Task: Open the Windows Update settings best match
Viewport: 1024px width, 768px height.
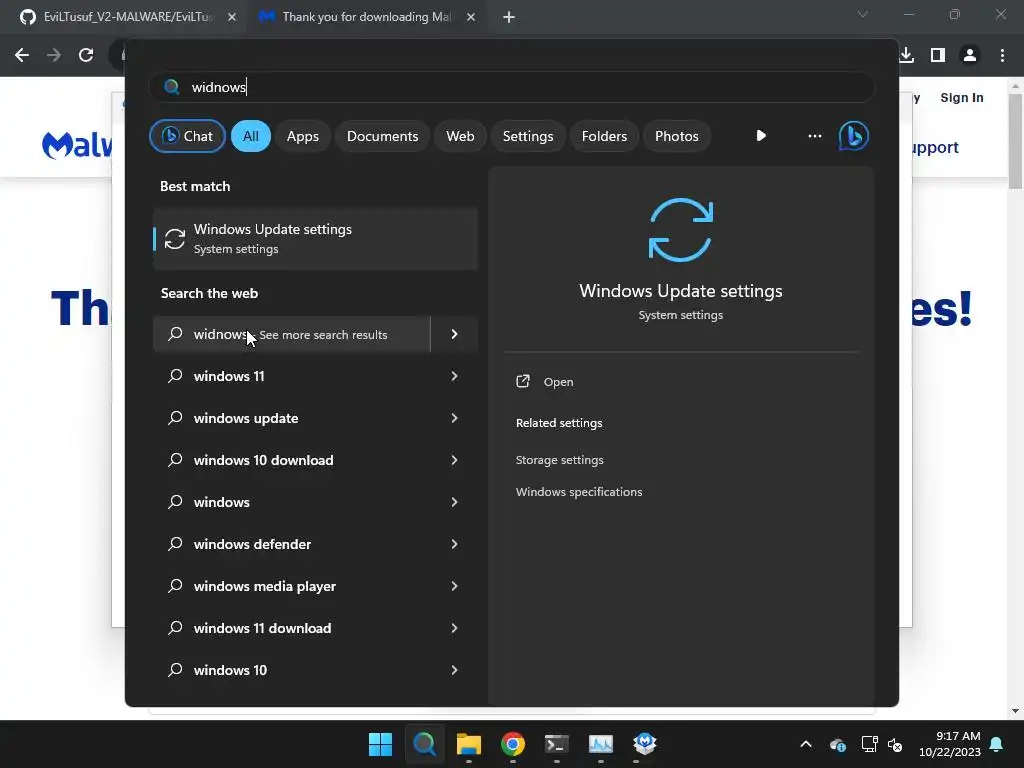Action: (315, 238)
